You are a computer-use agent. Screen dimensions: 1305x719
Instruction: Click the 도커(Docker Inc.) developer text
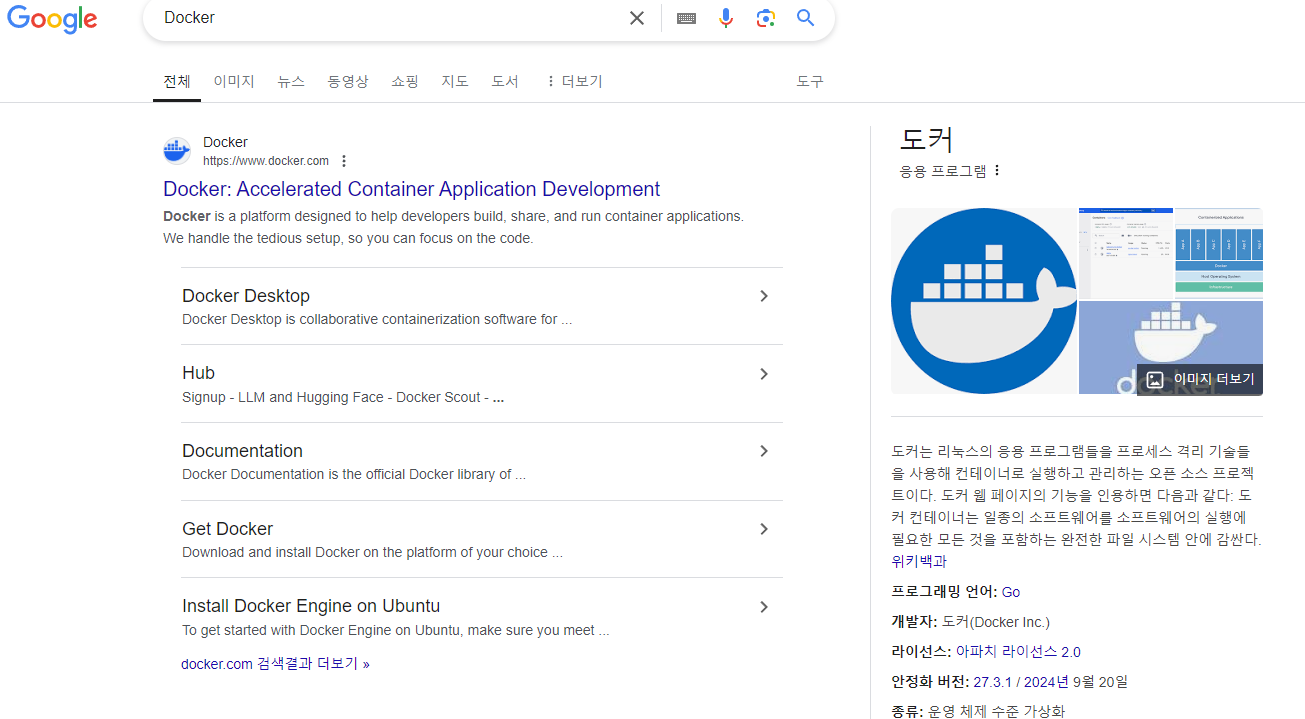996,622
